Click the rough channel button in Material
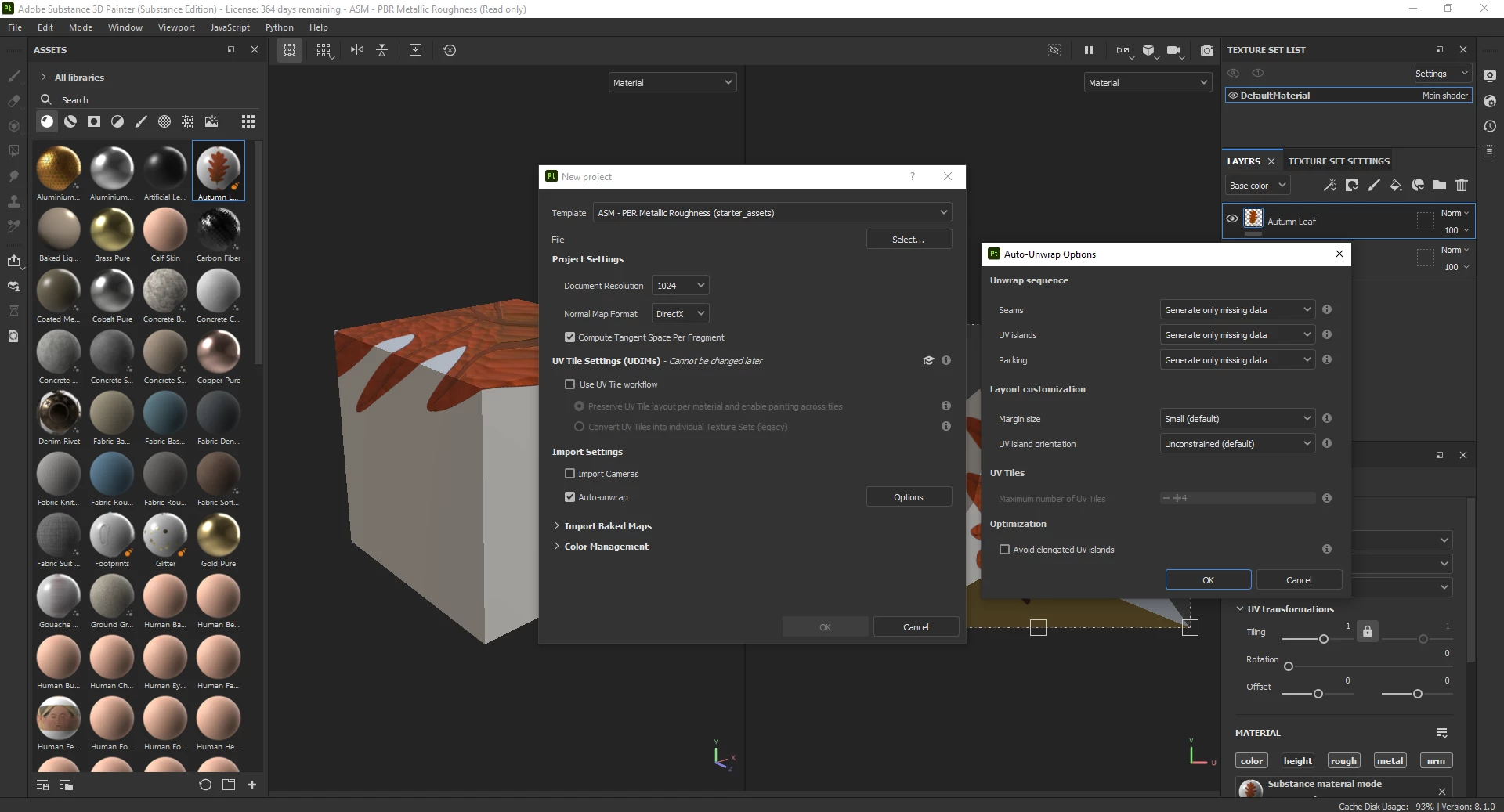Viewport: 1504px width, 812px height. [1343, 761]
